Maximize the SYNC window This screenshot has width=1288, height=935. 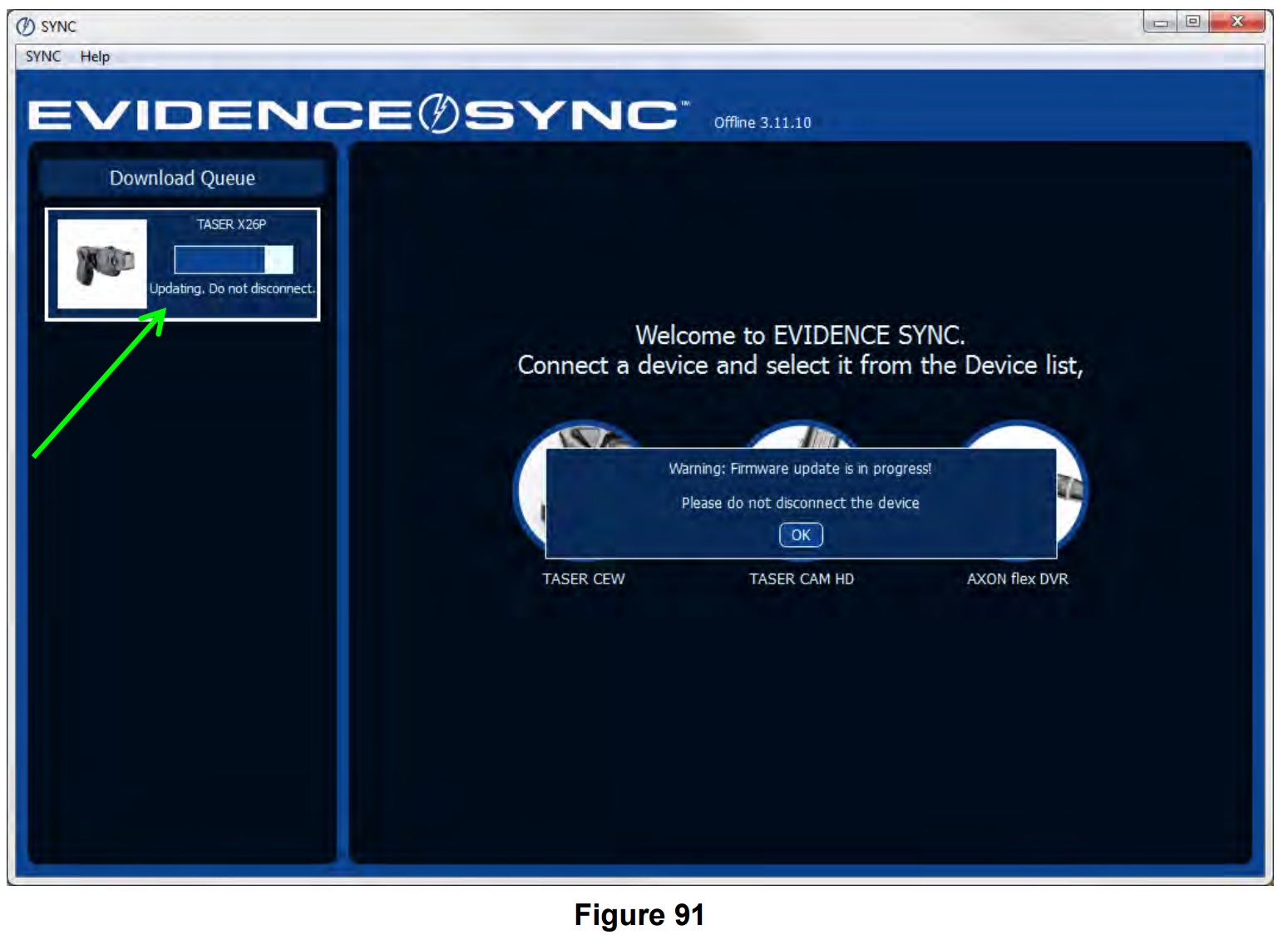[x=1192, y=22]
